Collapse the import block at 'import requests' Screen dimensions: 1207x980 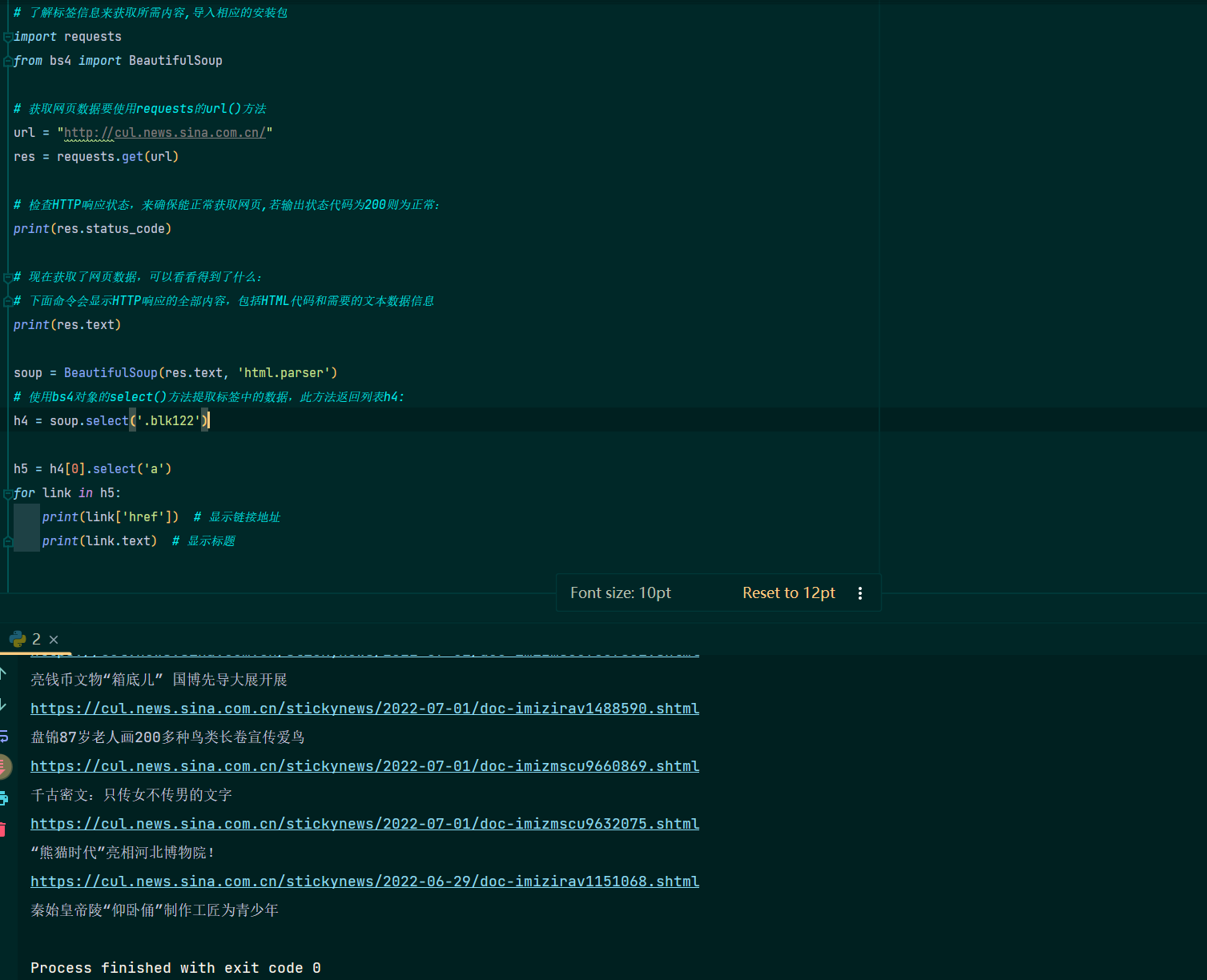click(7, 38)
